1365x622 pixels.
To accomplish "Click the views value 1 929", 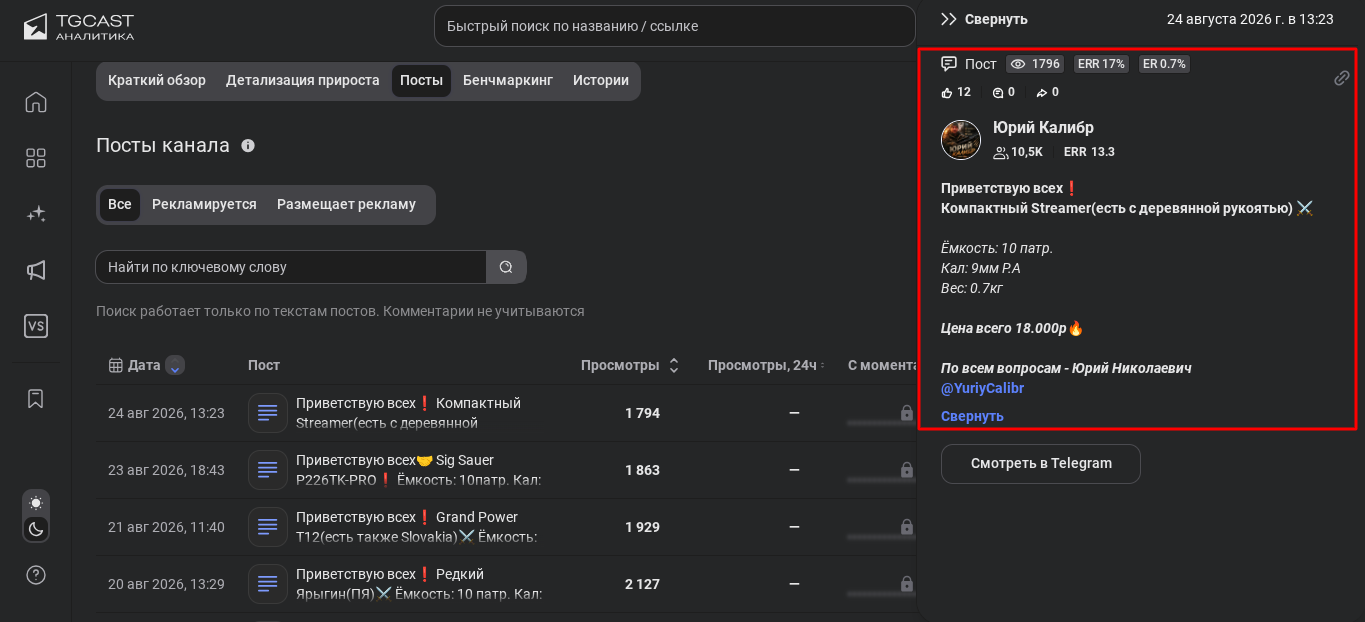I will [642, 527].
